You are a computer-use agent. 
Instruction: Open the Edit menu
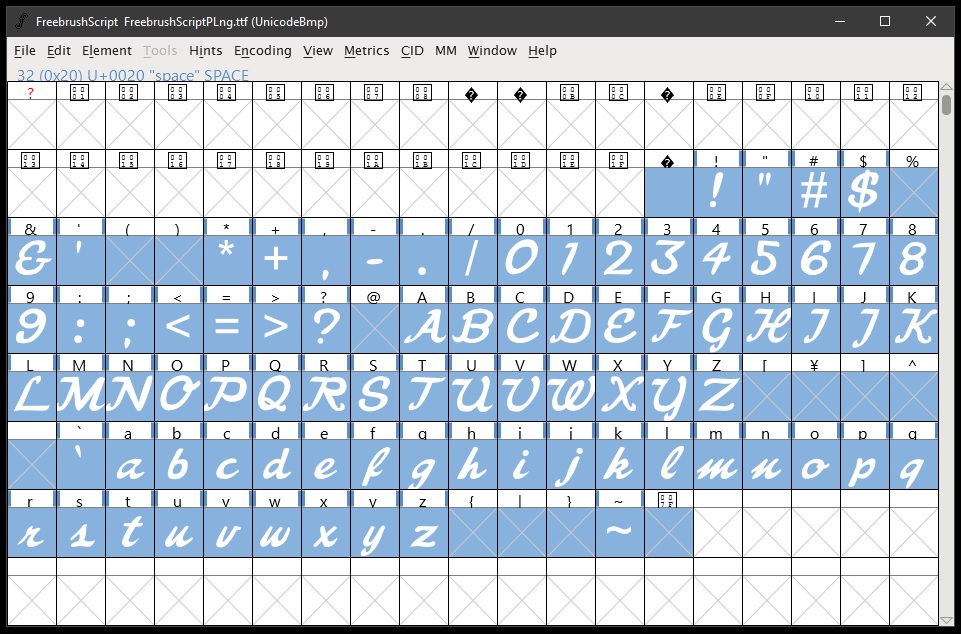coord(59,51)
